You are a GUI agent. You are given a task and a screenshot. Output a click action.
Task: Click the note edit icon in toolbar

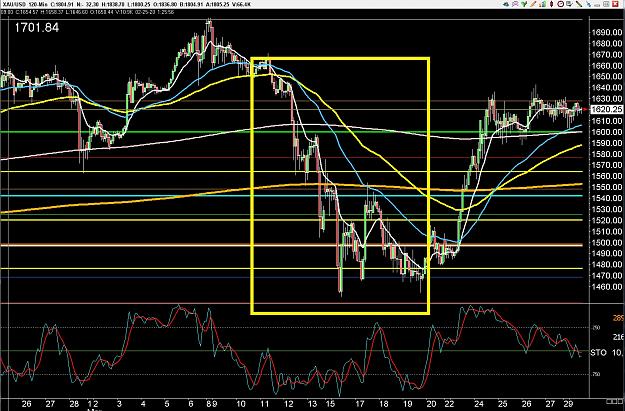(569, 4)
